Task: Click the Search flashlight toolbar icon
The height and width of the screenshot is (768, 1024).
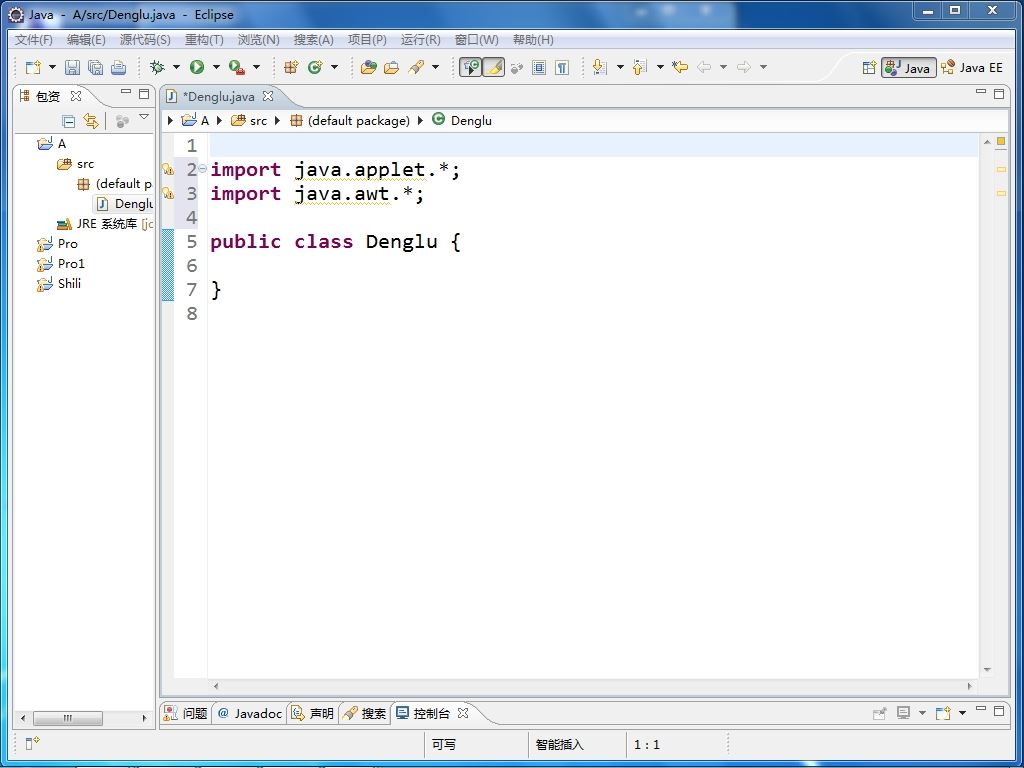Action: click(416, 67)
